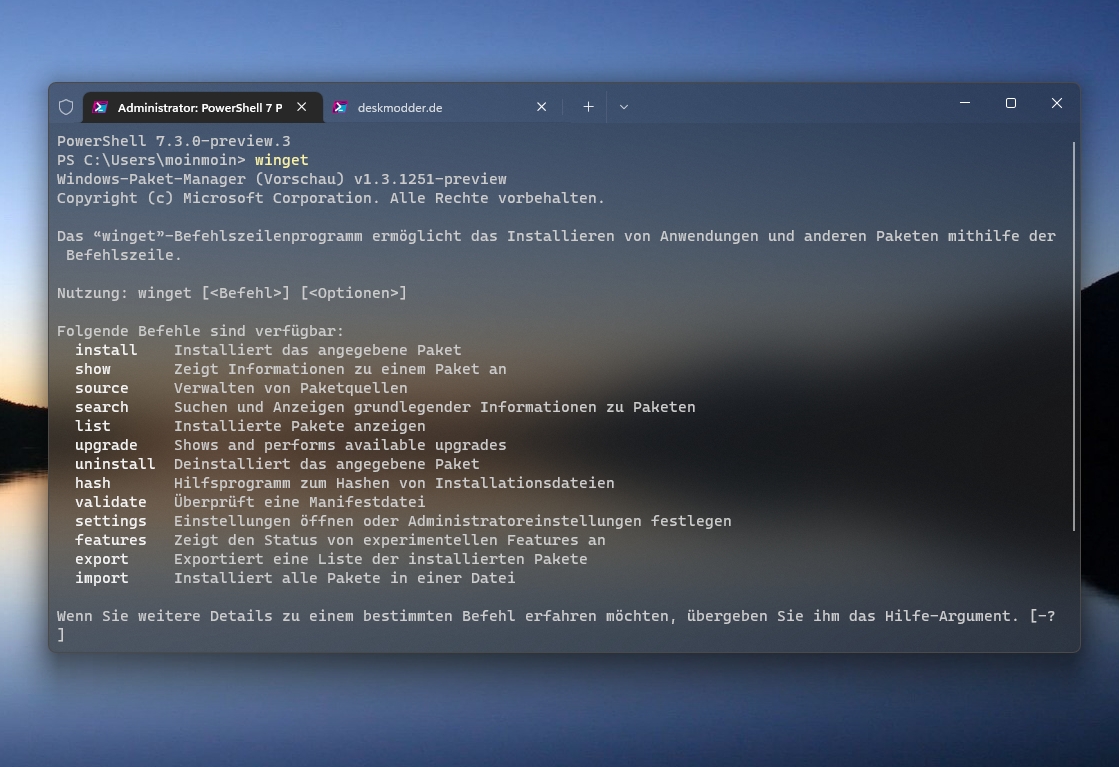The height and width of the screenshot is (767, 1119).
Task: Click the 'show' command row
Action: pyautogui.click(x=290, y=370)
